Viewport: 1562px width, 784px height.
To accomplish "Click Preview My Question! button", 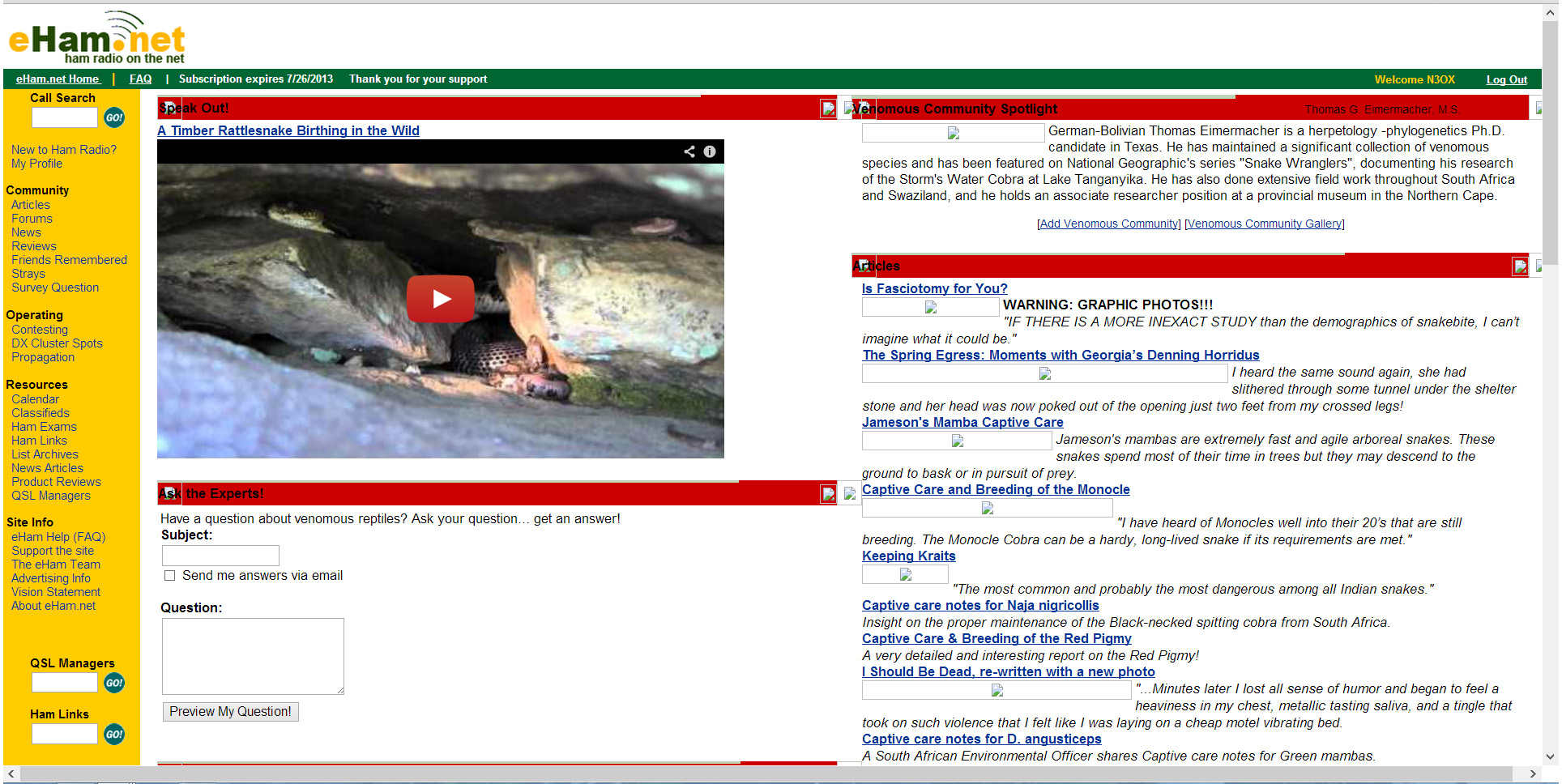I will [x=230, y=712].
